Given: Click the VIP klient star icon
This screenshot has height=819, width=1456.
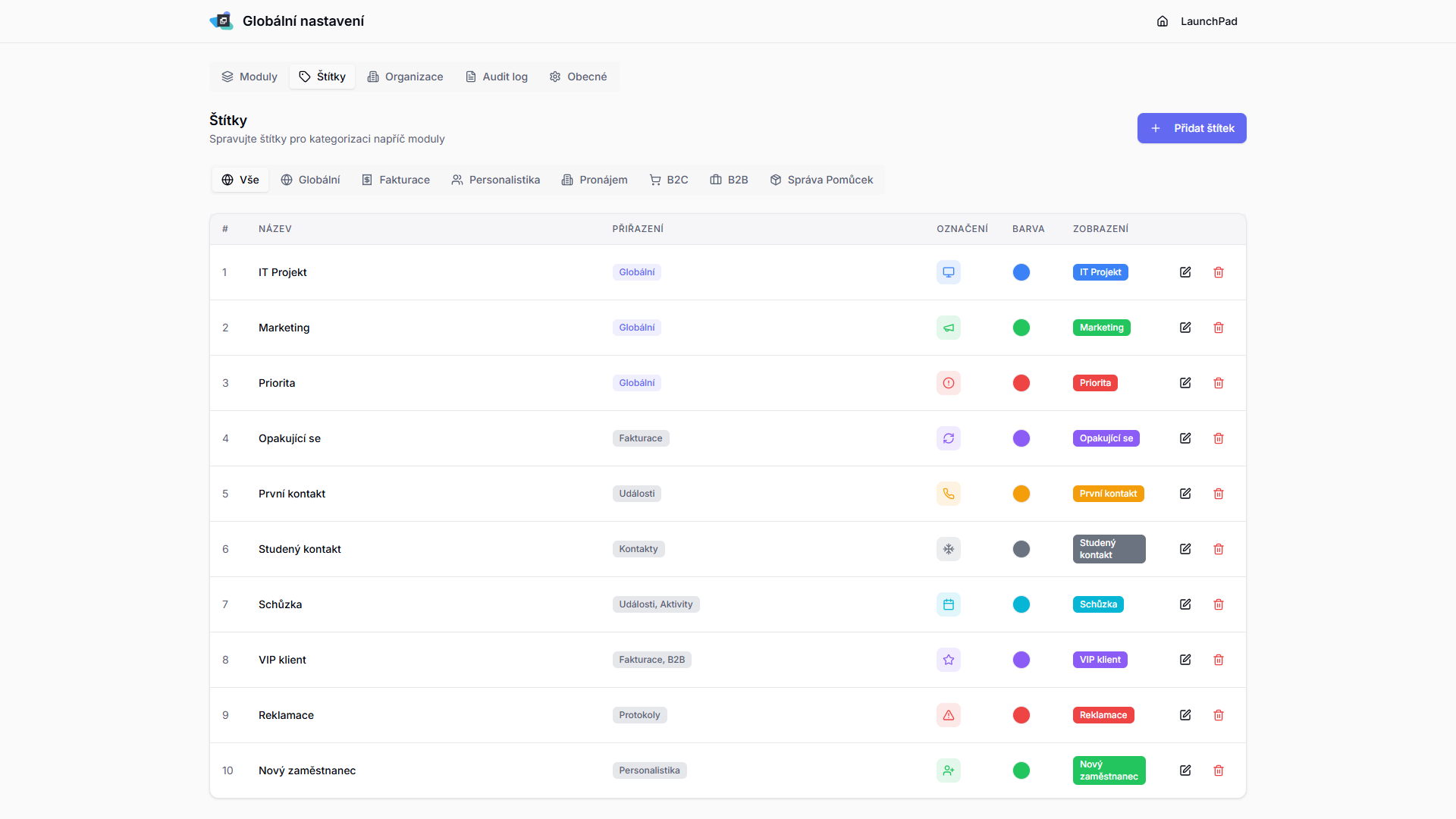Looking at the screenshot, I should tap(948, 660).
